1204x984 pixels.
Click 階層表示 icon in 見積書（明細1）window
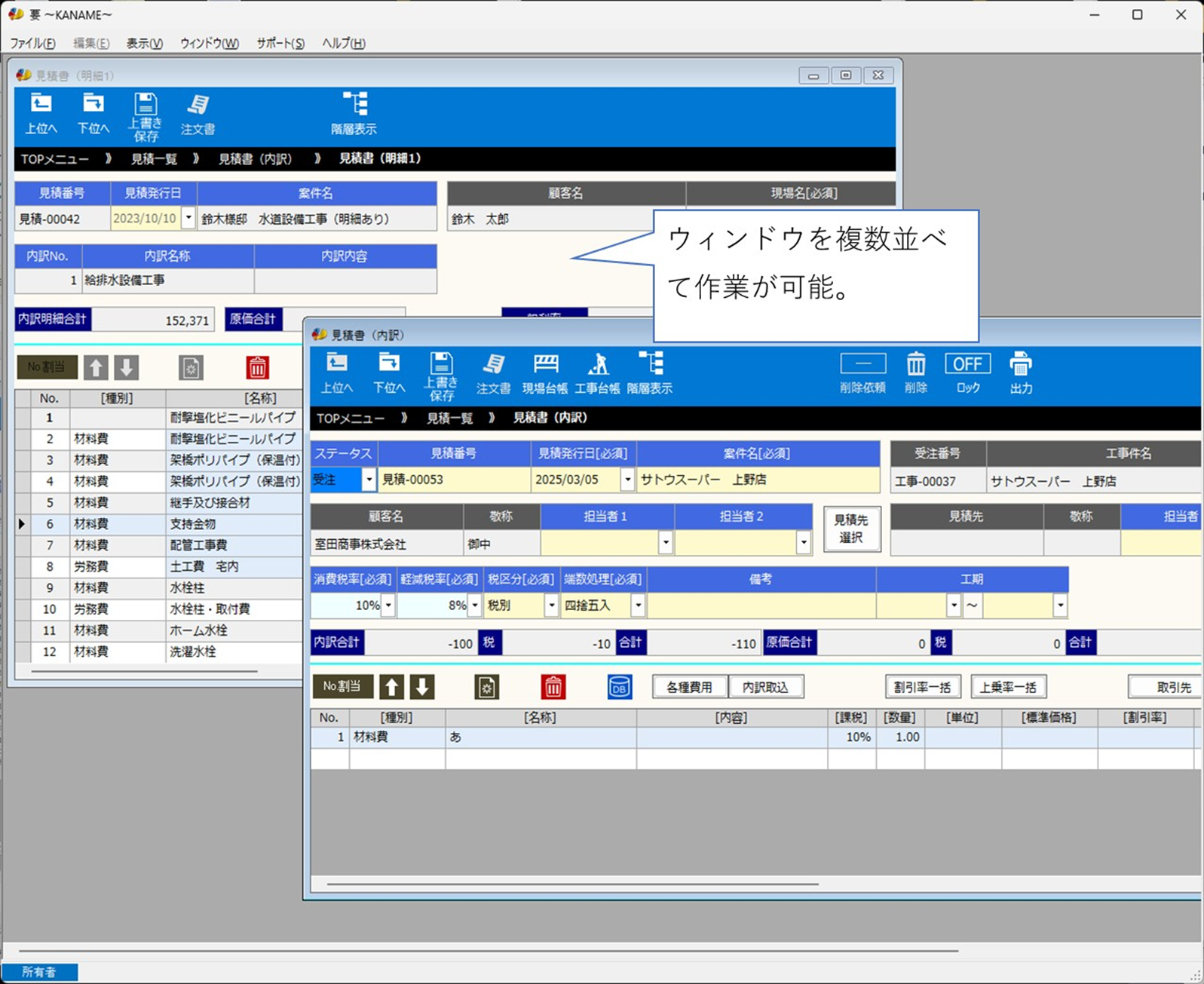[354, 113]
